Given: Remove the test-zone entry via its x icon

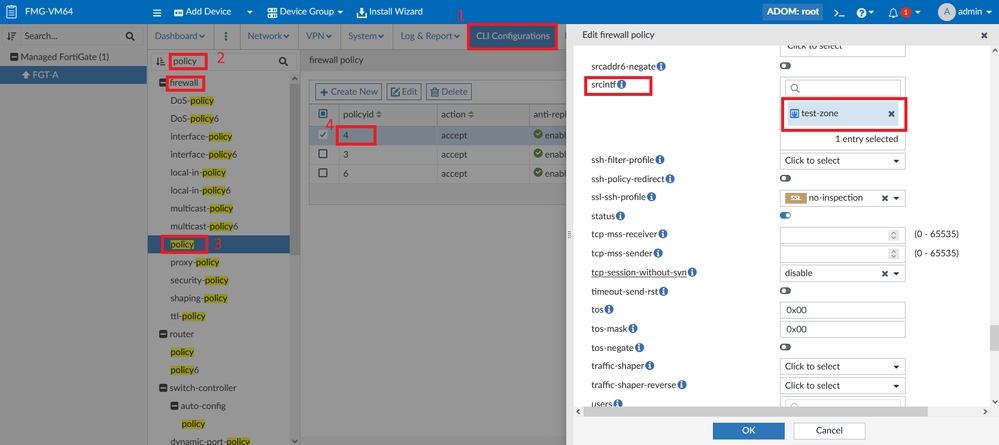Looking at the screenshot, I should click(891, 113).
